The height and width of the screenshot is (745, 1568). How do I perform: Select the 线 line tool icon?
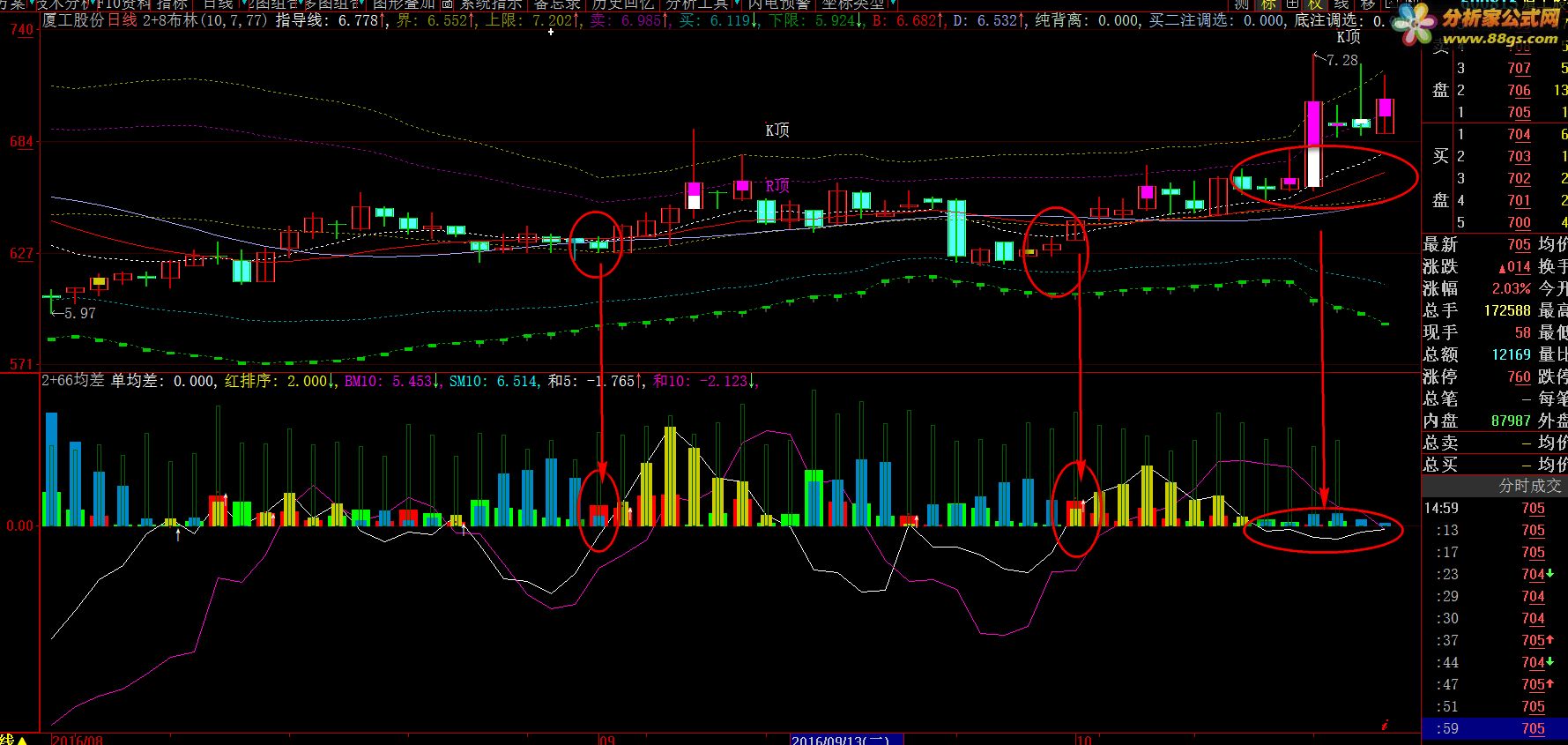coord(1340,4)
